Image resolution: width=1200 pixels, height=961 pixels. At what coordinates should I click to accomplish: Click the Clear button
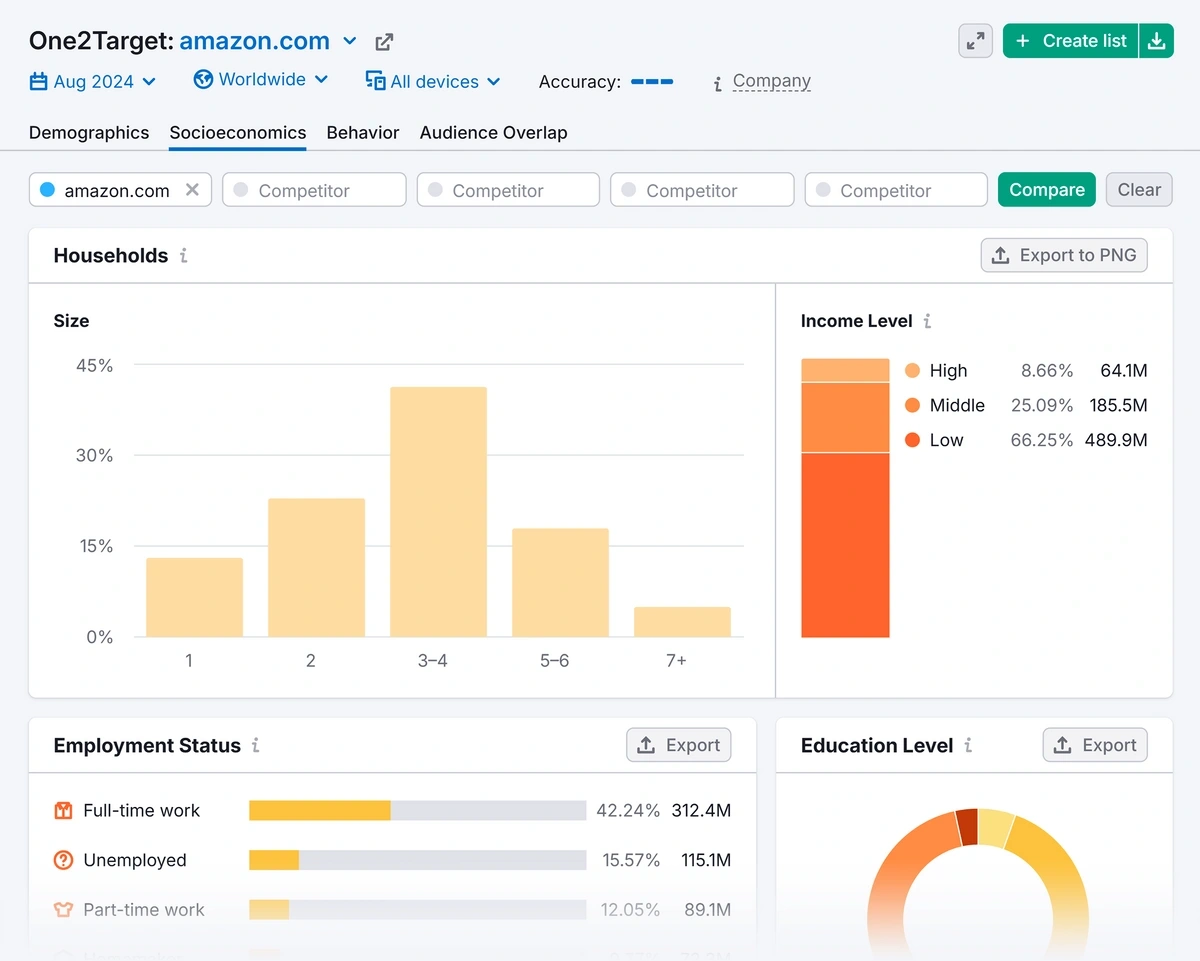click(1139, 190)
